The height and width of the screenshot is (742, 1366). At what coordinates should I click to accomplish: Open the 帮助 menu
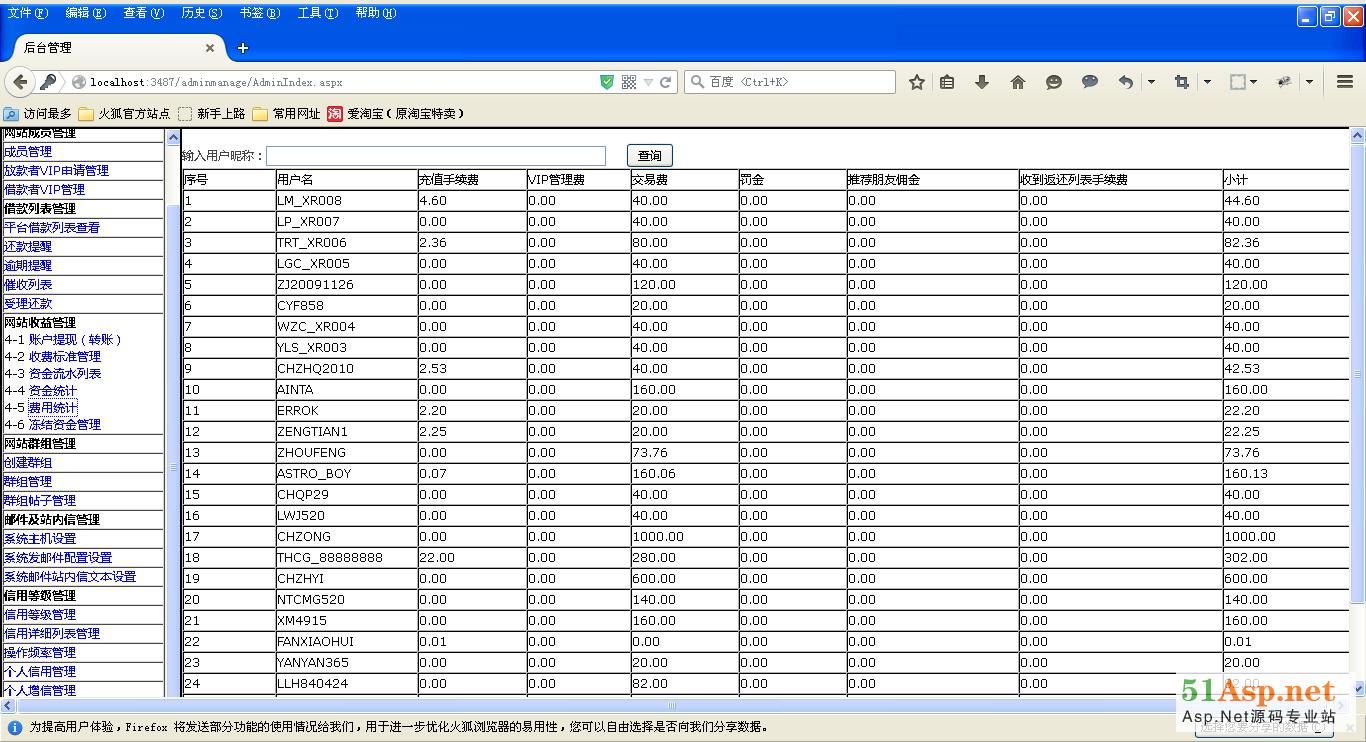pyautogui.click(x=376, y=13)
